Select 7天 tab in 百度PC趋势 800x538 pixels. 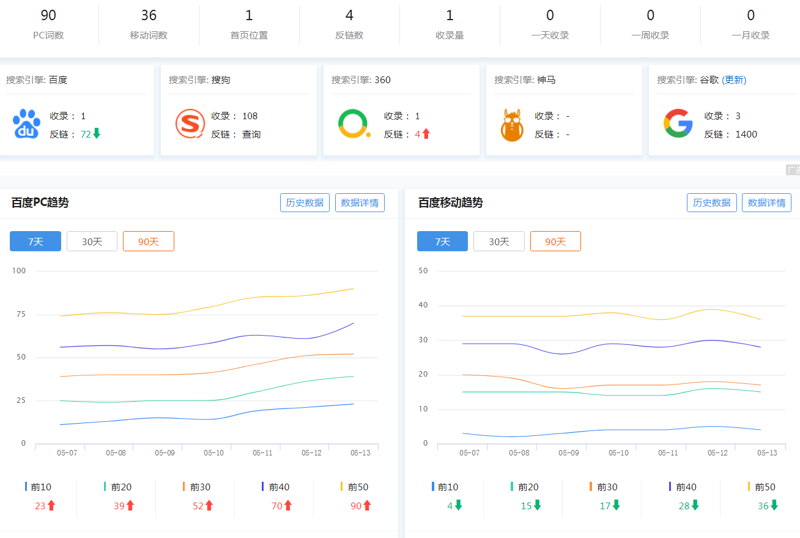point(35,241)
